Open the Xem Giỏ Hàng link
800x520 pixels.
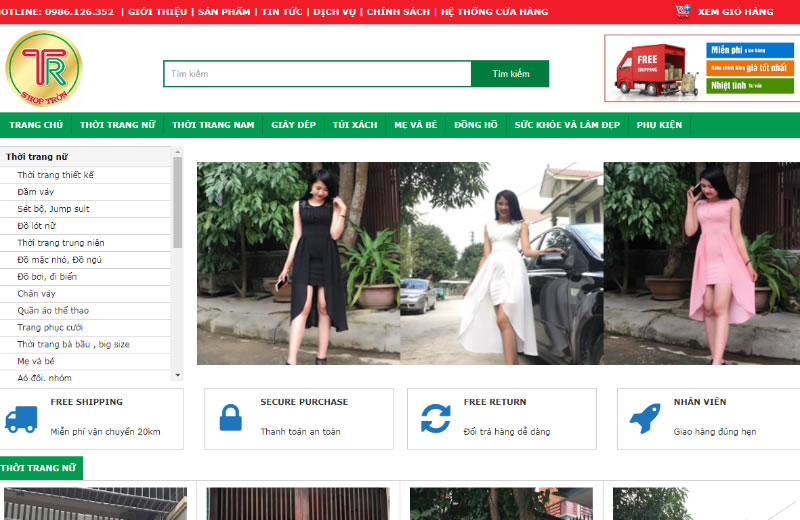click(735, 12)
